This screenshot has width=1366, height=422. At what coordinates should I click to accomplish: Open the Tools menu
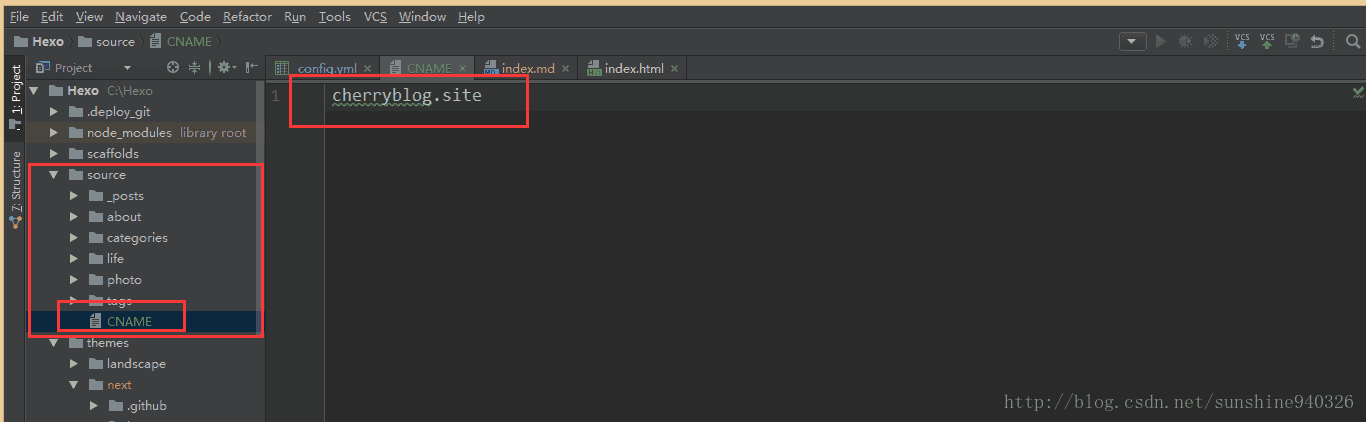pyautogui.click(x=335, y=16)
